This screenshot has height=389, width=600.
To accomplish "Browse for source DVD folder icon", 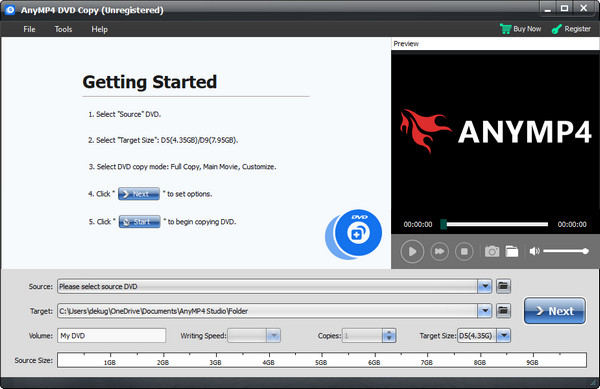I will 503,286.
